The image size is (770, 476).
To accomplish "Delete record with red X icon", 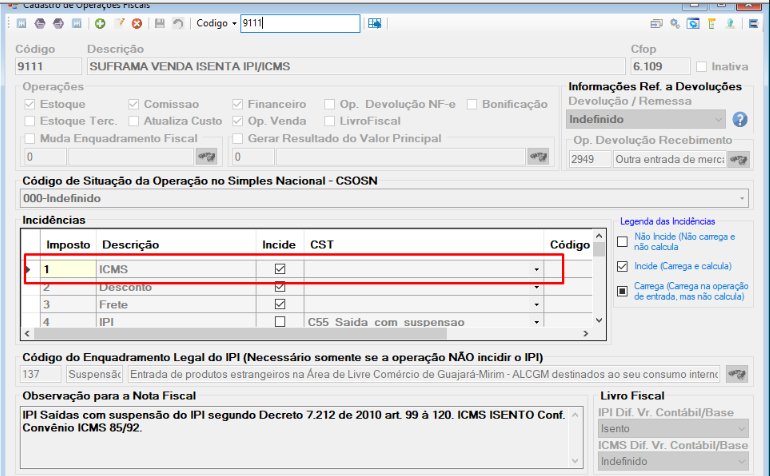I will [x=137, y=24].
